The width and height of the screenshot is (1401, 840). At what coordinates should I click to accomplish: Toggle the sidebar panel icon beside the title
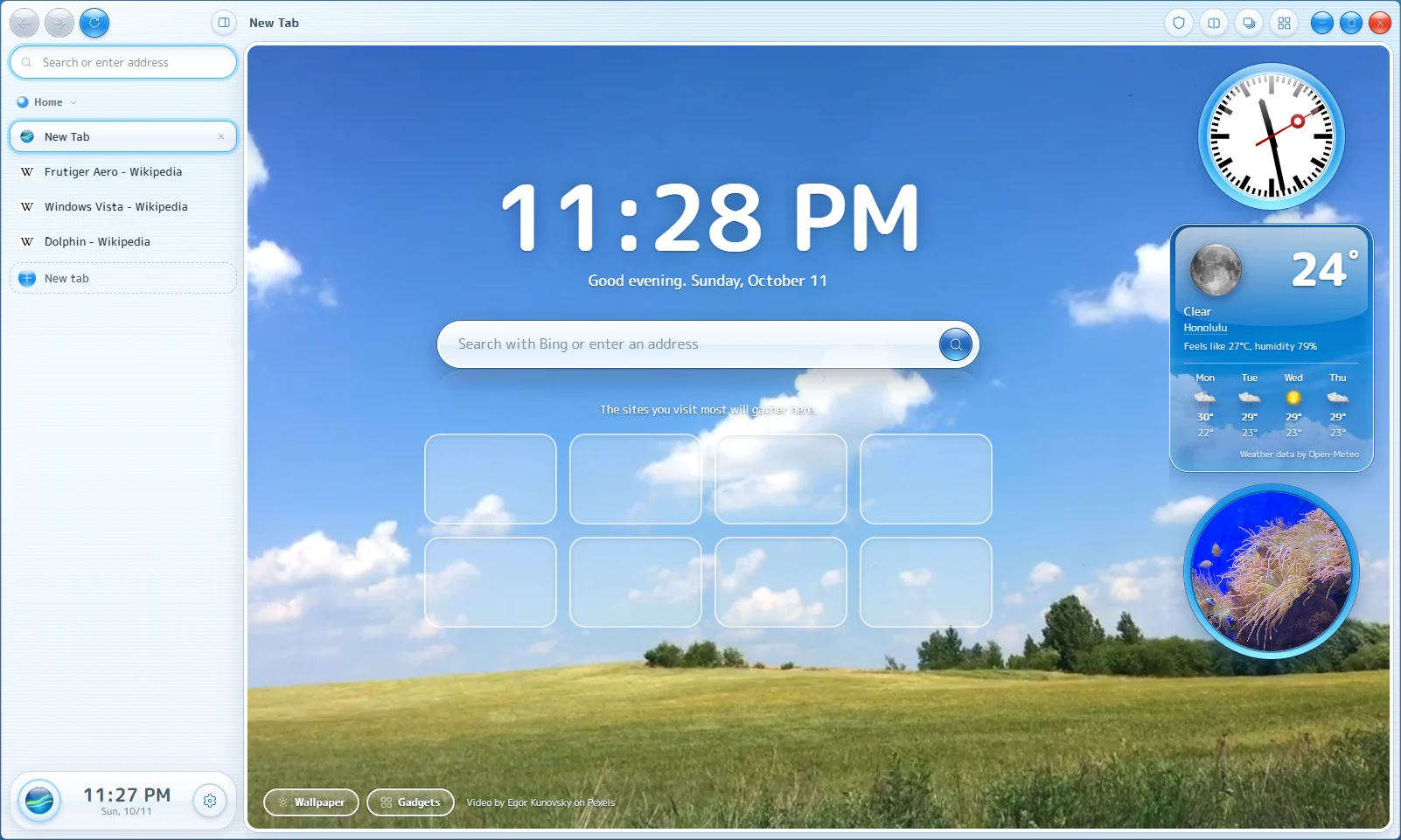click(224, 23)
